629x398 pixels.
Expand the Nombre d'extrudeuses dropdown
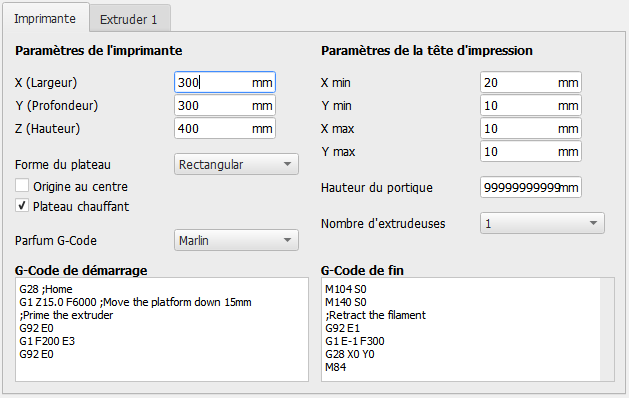coord(542,223)
